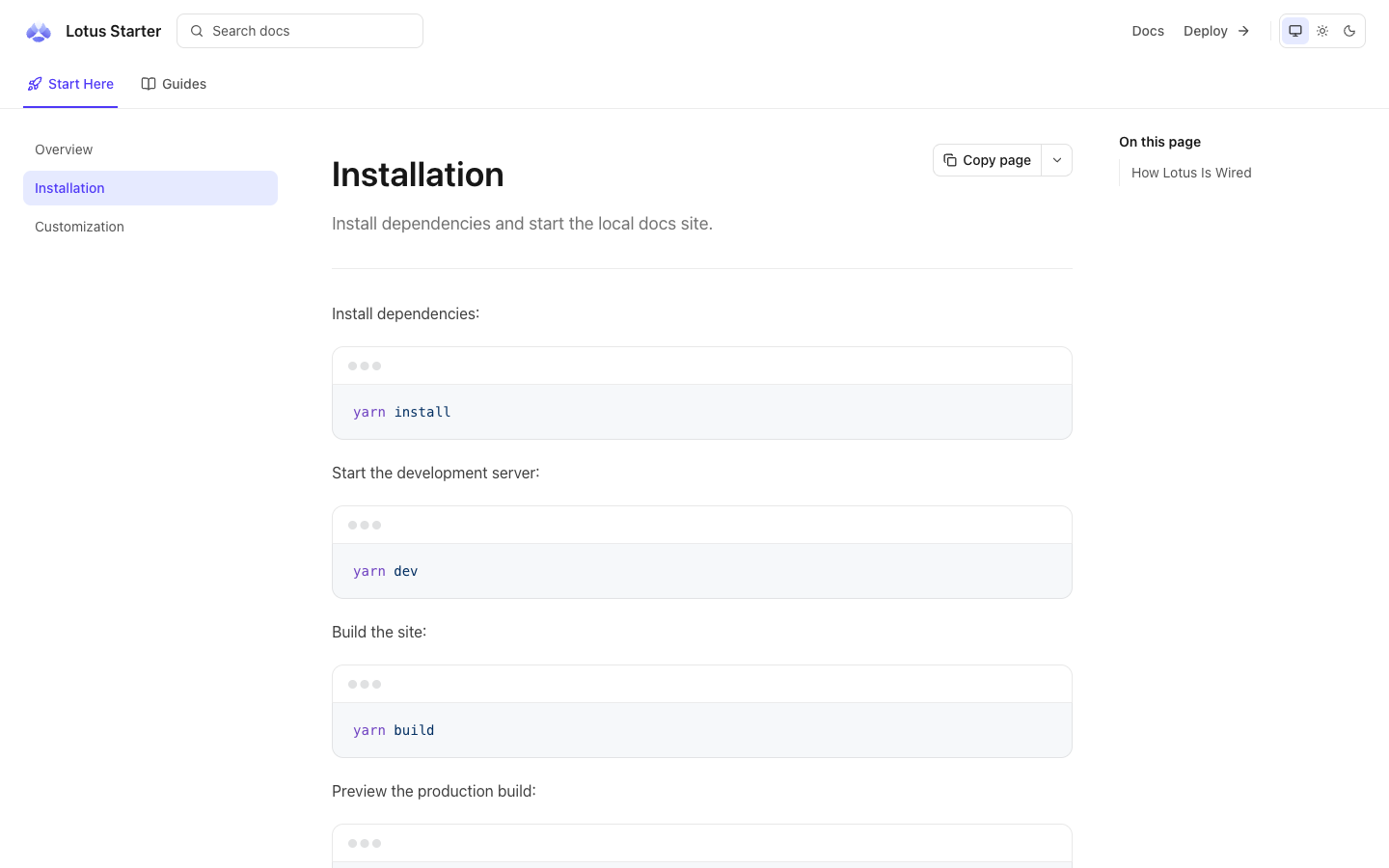Click 'Start the development server:' text

click(x=436, y=473)
